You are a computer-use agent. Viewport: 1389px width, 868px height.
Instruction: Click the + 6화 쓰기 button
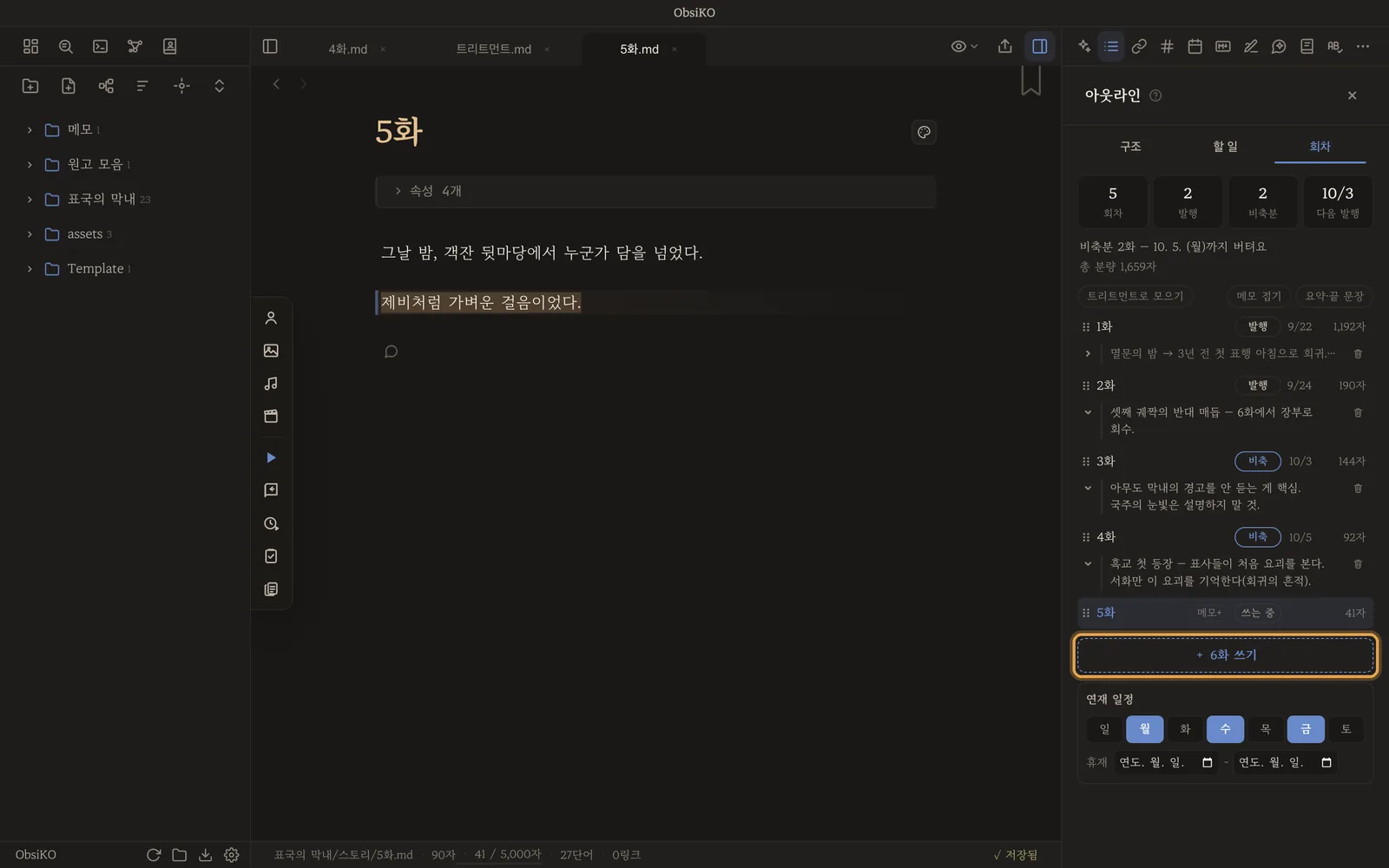1225,655
